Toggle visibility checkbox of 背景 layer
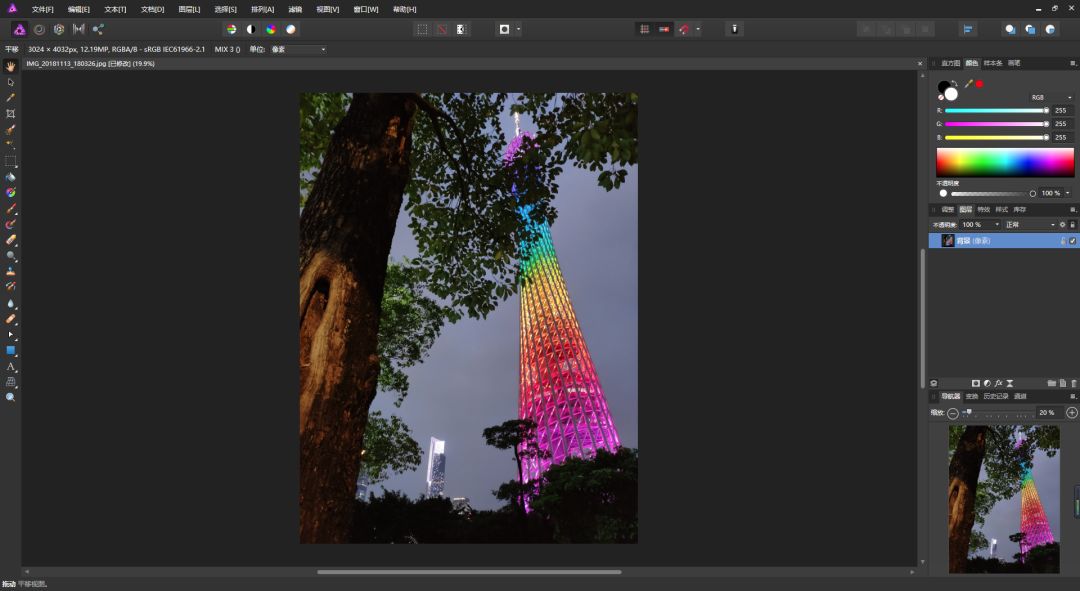1080x591 pixels. click(x=1073, y=241)
